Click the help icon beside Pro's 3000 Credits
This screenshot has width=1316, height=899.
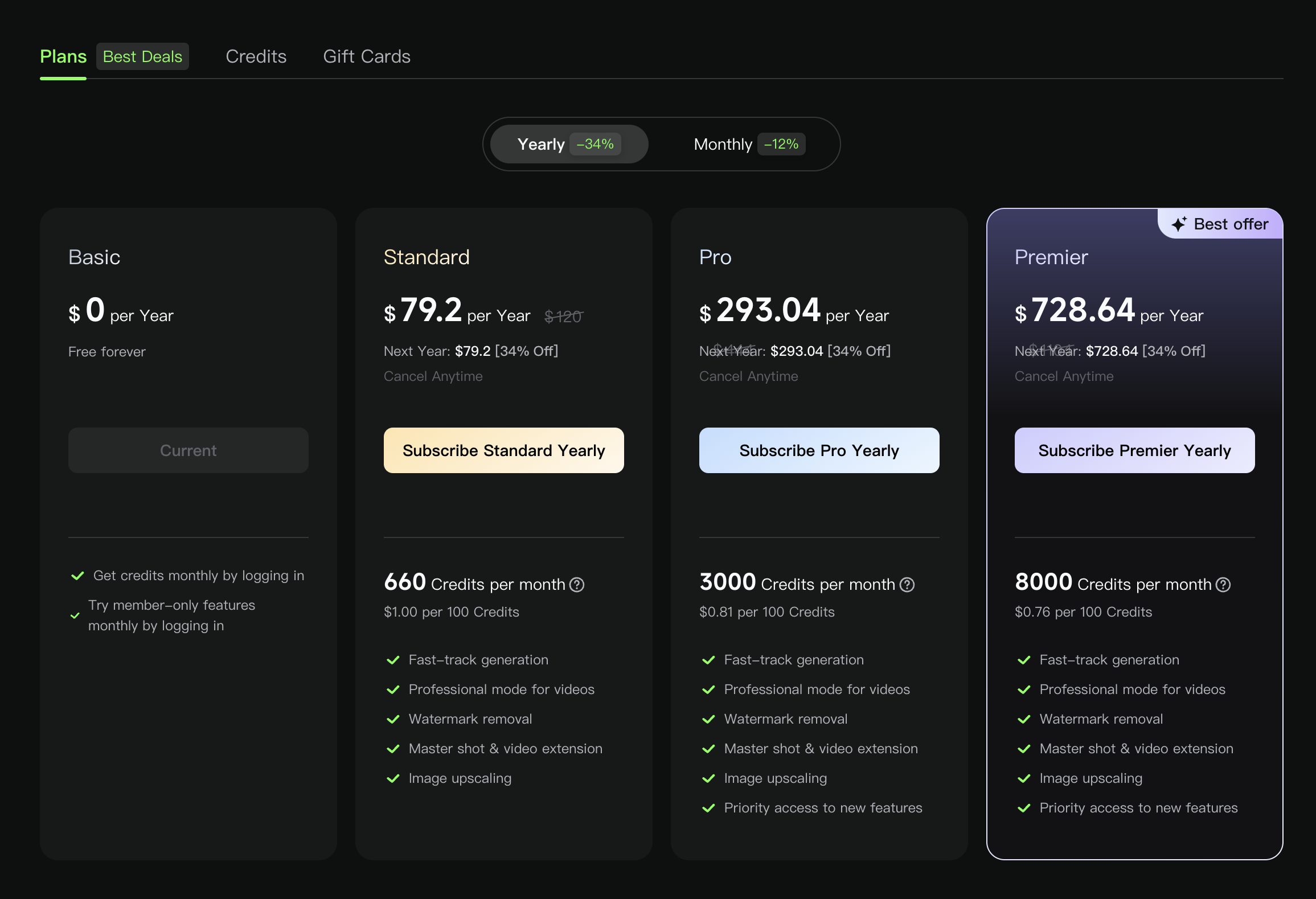(x=906, y=584)
